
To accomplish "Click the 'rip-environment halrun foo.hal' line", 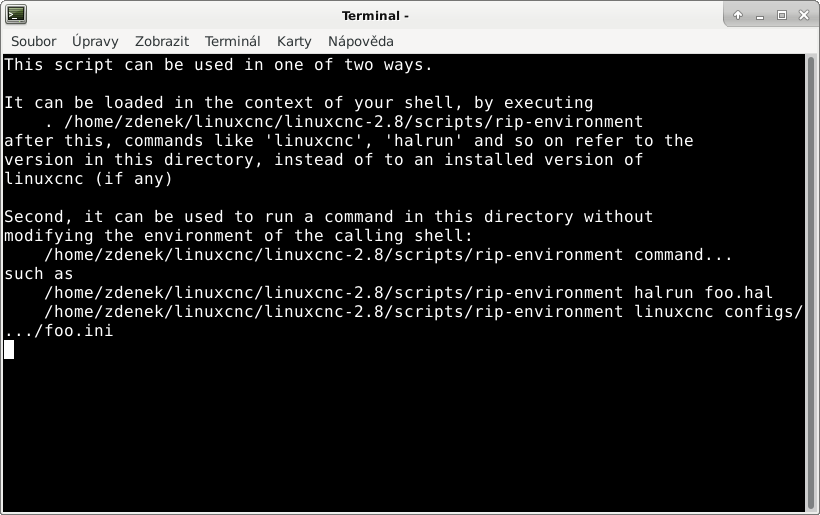I will [x=408, y=292].
